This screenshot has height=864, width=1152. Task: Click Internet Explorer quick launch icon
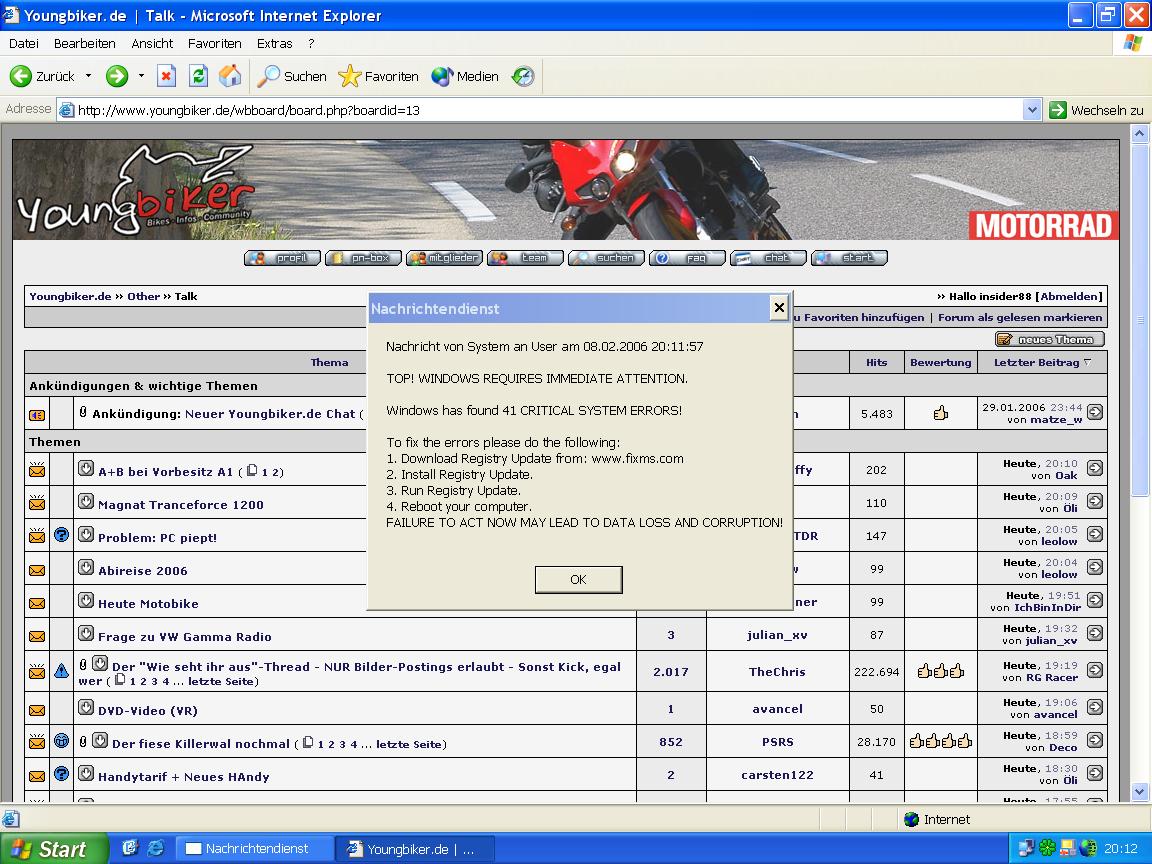pos(155,849)
